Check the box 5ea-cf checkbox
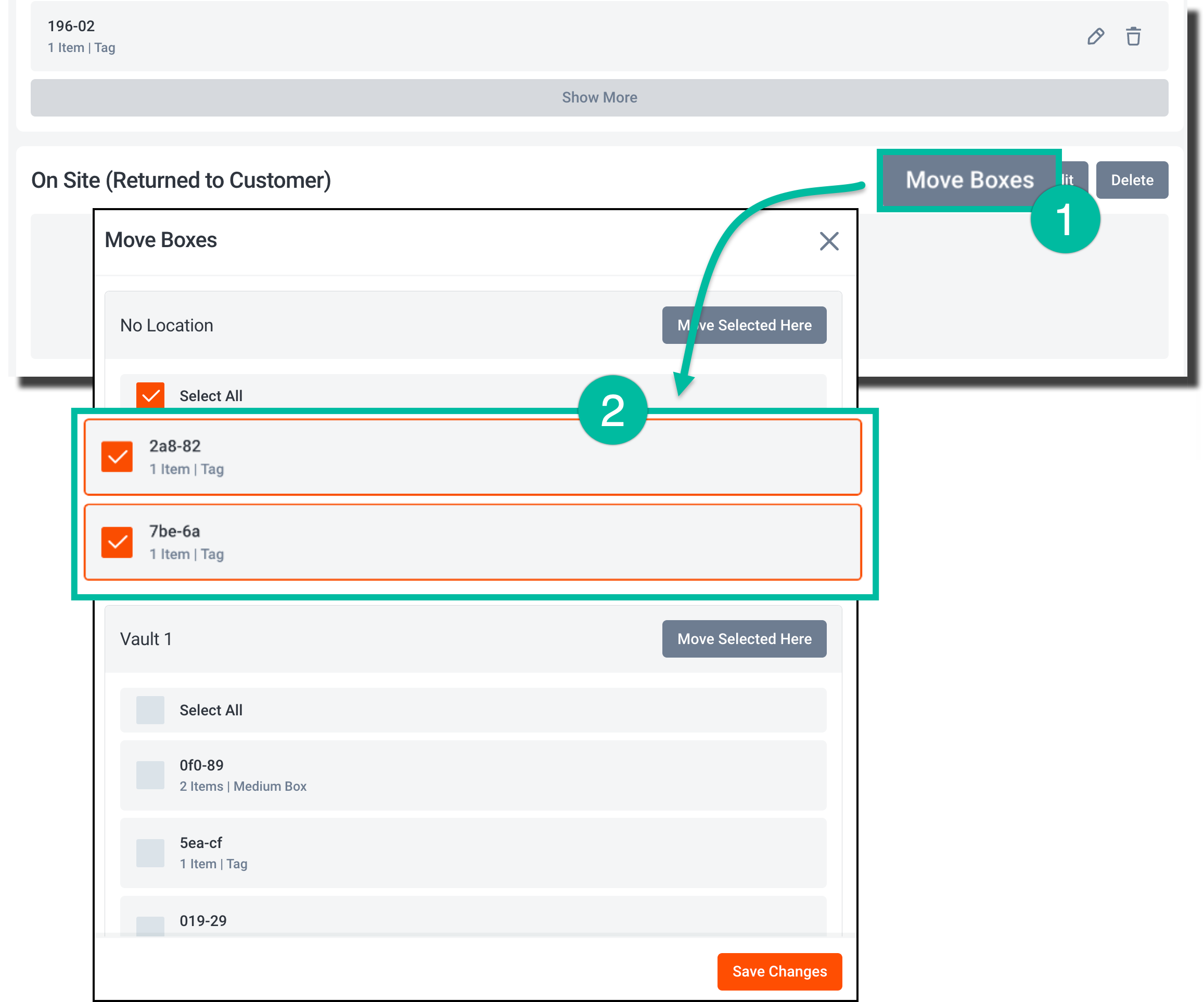 (150, 853)
